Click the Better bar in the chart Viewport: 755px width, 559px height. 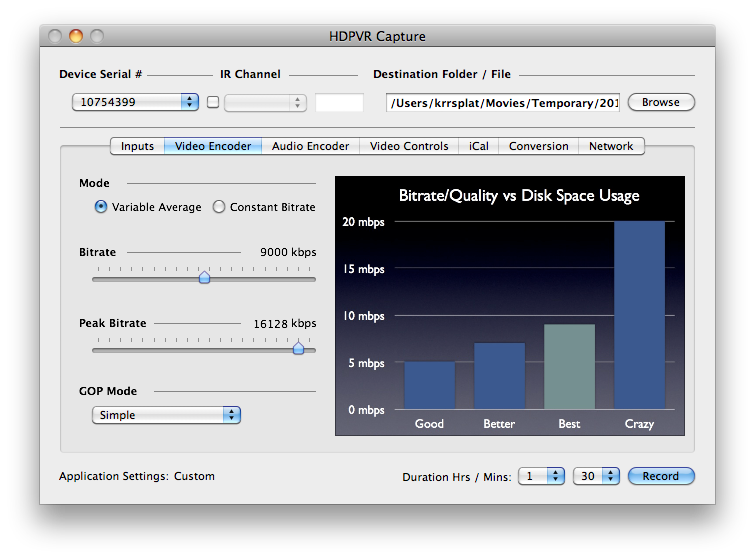499,376
